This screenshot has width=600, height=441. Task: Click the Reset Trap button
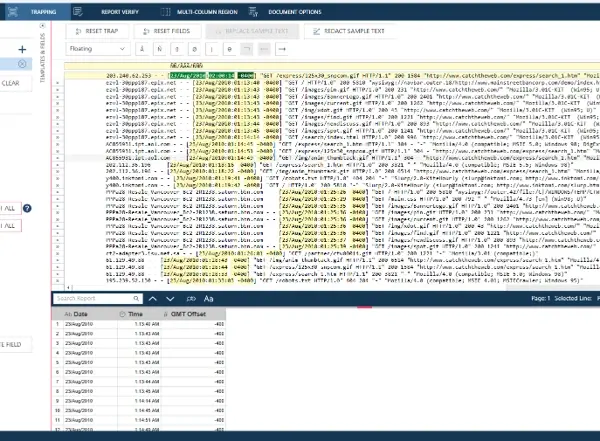(x=97, y=31)
